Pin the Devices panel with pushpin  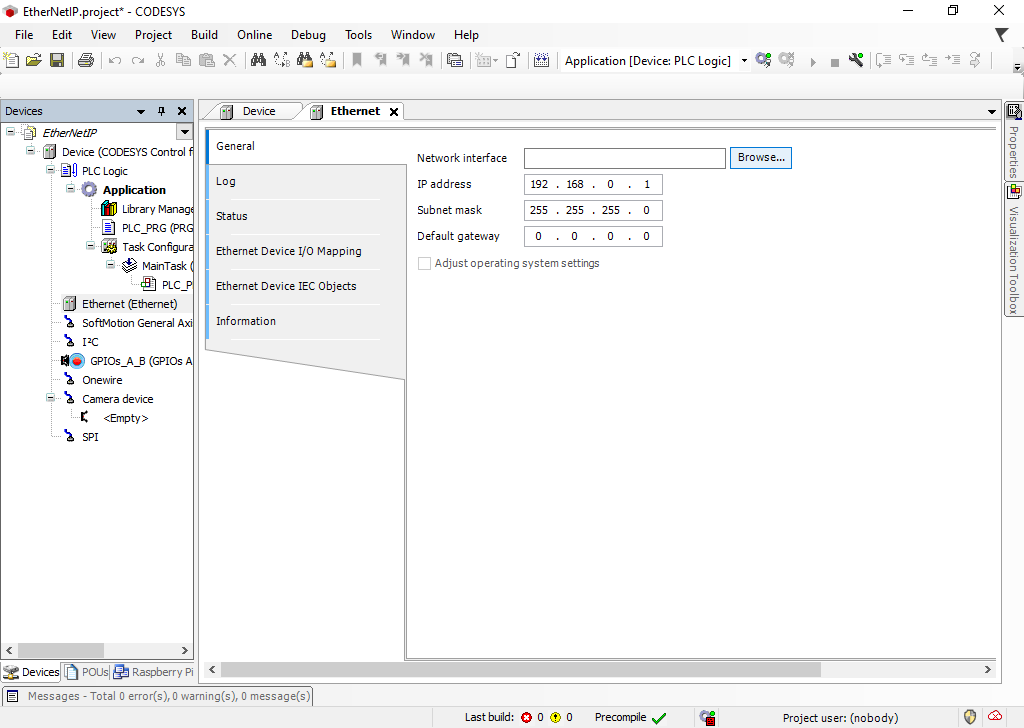point(162,112)
